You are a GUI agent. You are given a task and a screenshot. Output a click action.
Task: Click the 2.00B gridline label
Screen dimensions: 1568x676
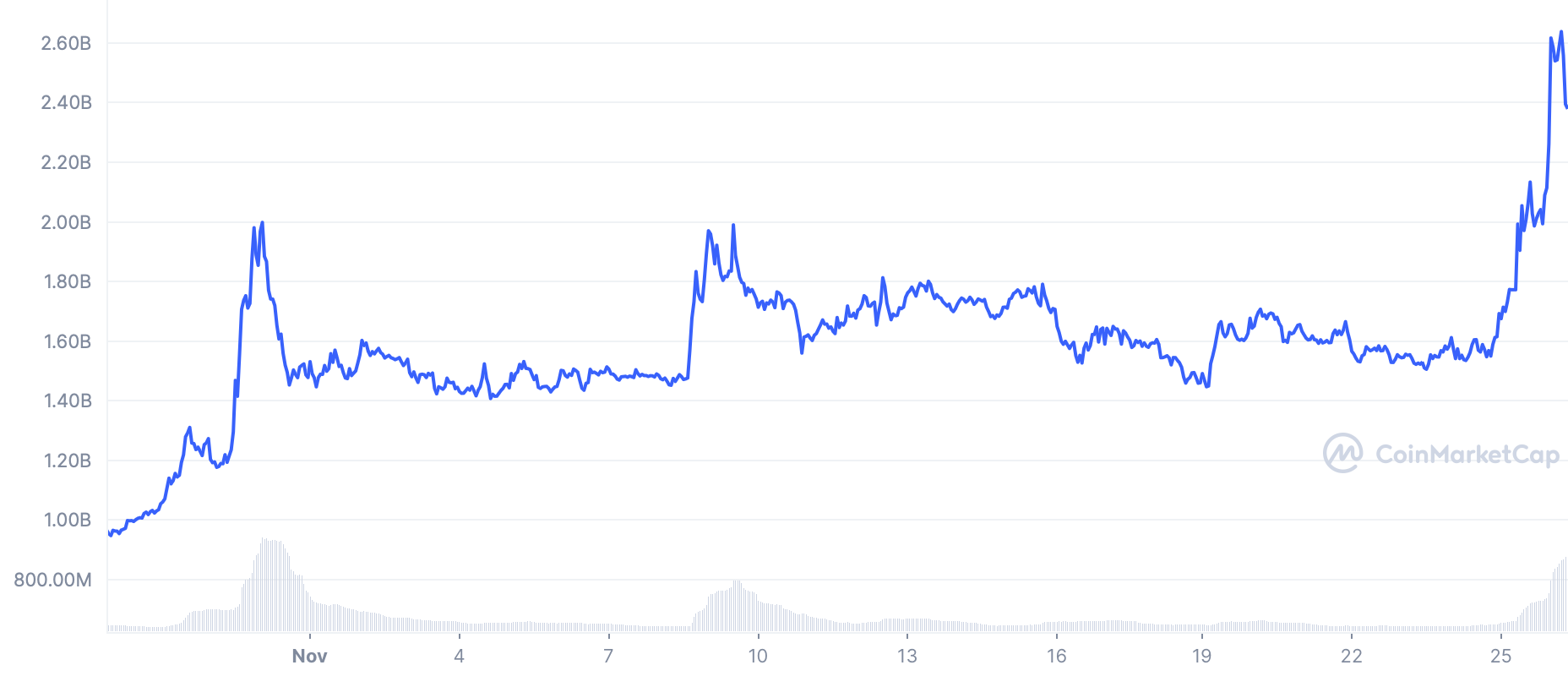pos(66,222)
